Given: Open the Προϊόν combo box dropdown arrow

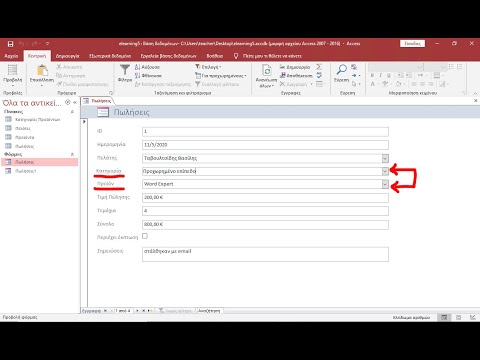Looking at the screenshot, I should (x=385, y=184).
